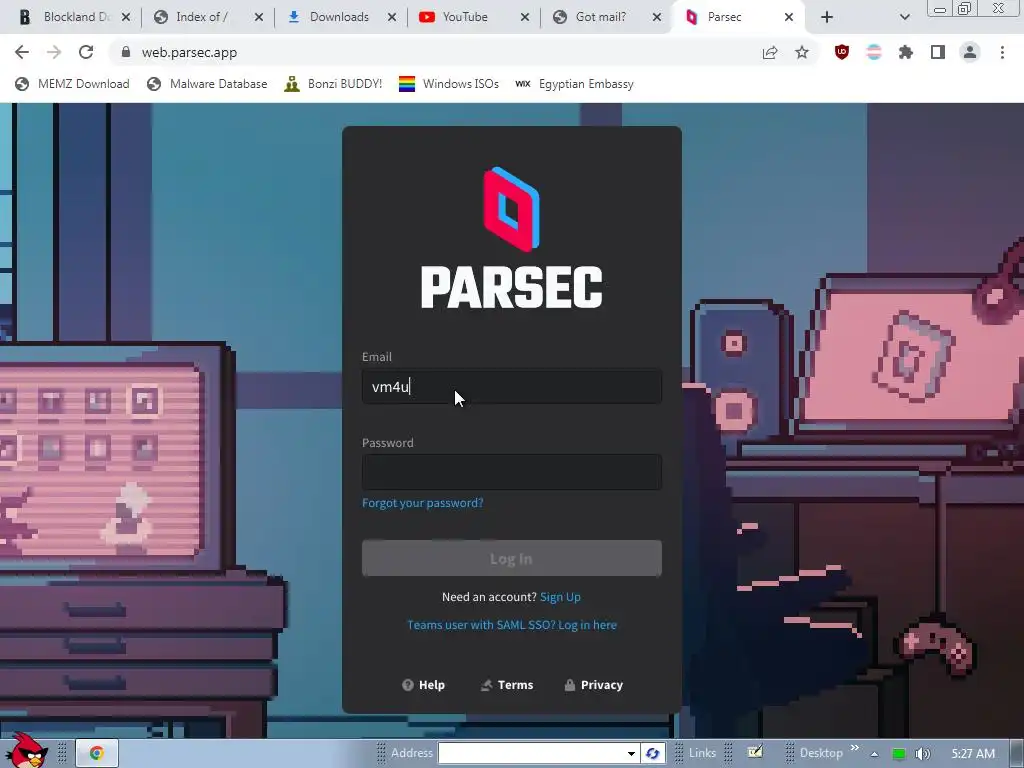Click the Angry Birds start button
The width and height of the screenshot is (1024, 768).
(26, 750)
